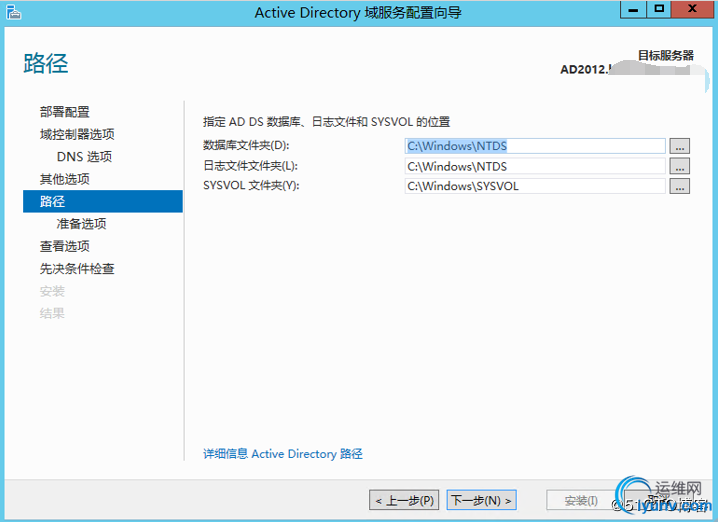Image resolution: width=718 pixels, height=522 pixels.
Task: Go to the DNS 选项 step
Action: 84,157
